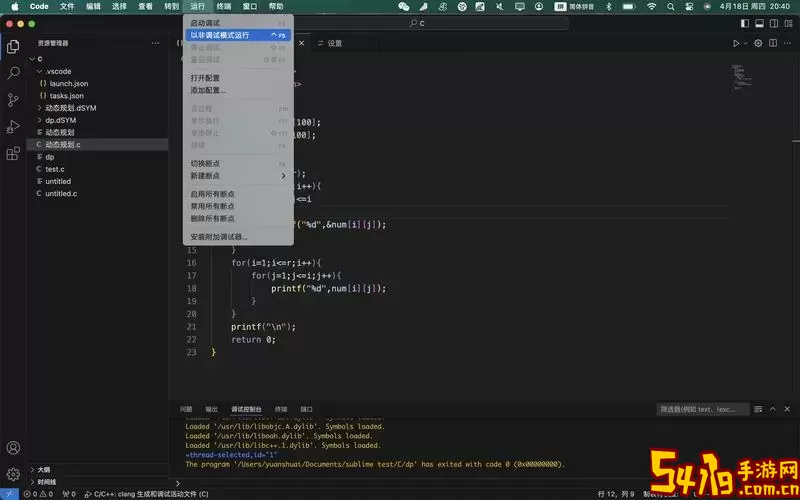Viewport: 800px width, 500px height.
Task: Collapse the .vscode folder
Action: [40, 71]
